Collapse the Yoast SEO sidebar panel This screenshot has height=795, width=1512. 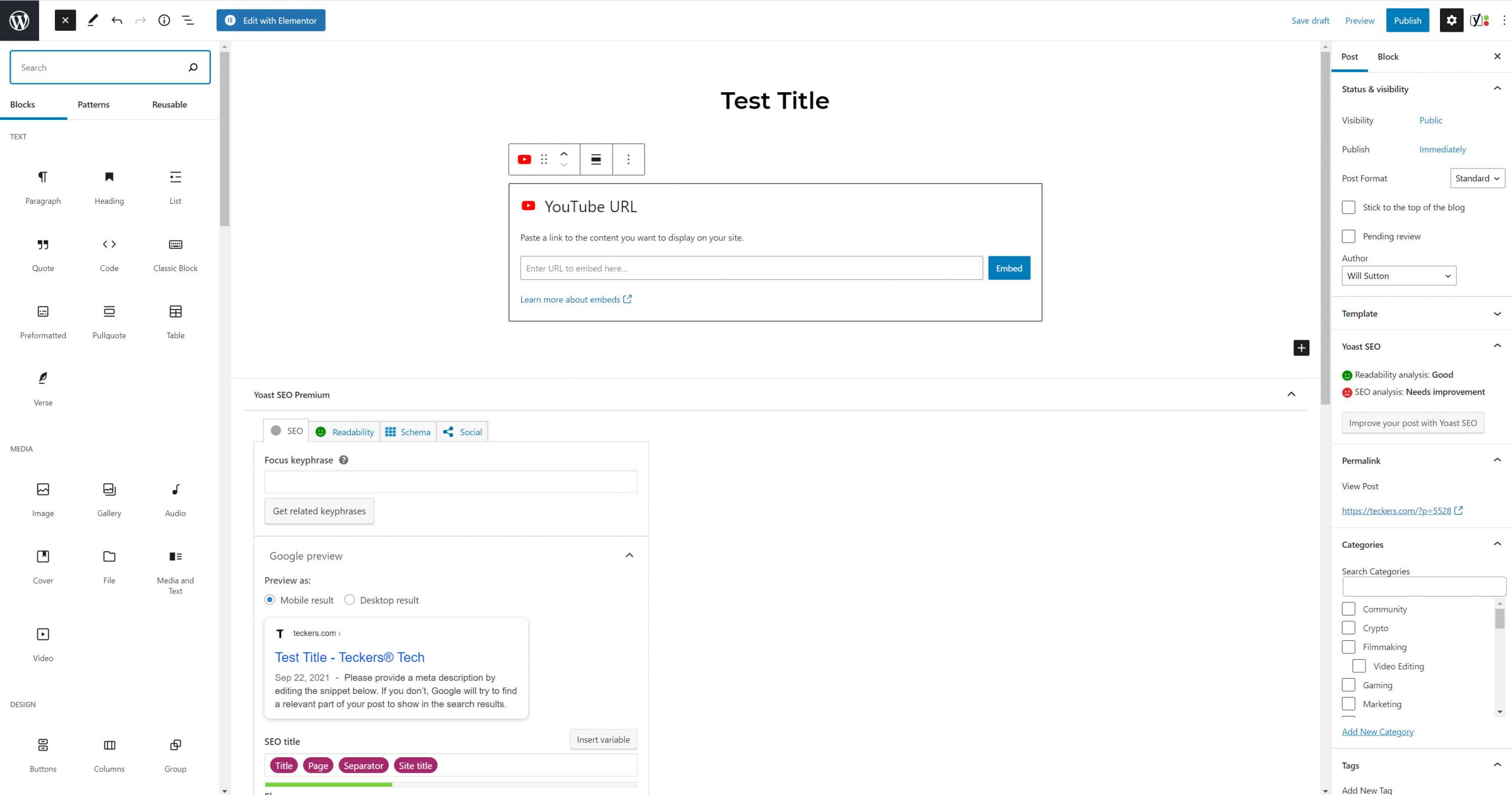[1497, 346]
